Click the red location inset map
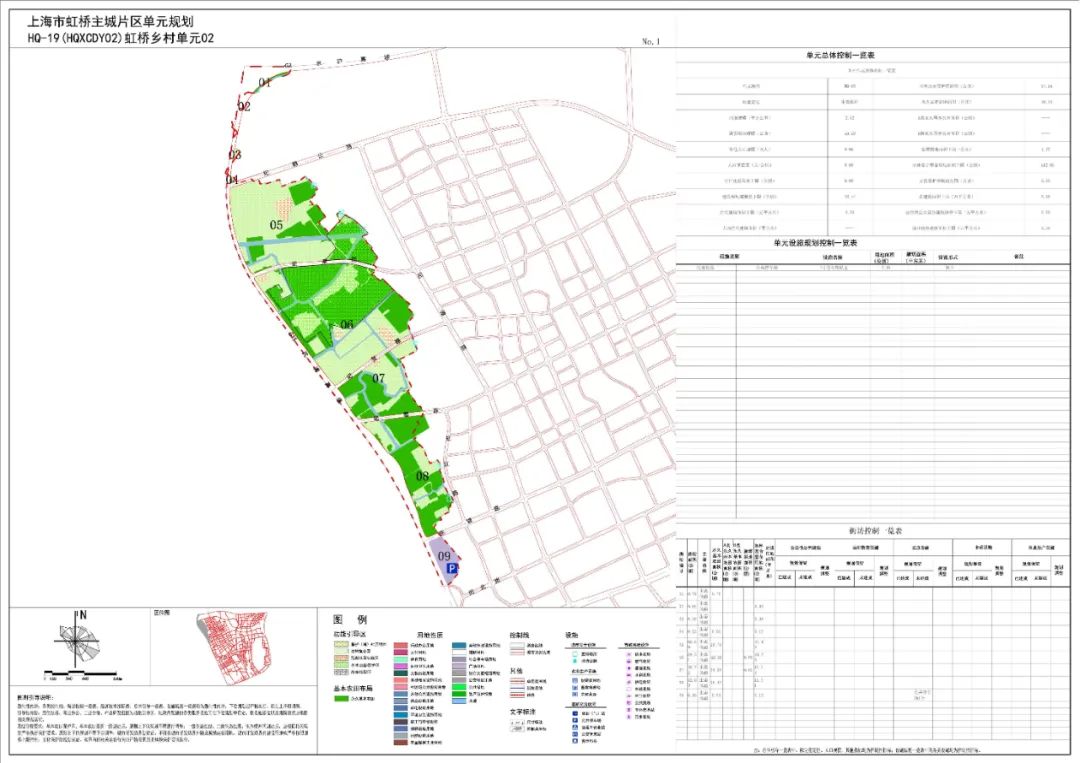 click(x=231, y=647)
